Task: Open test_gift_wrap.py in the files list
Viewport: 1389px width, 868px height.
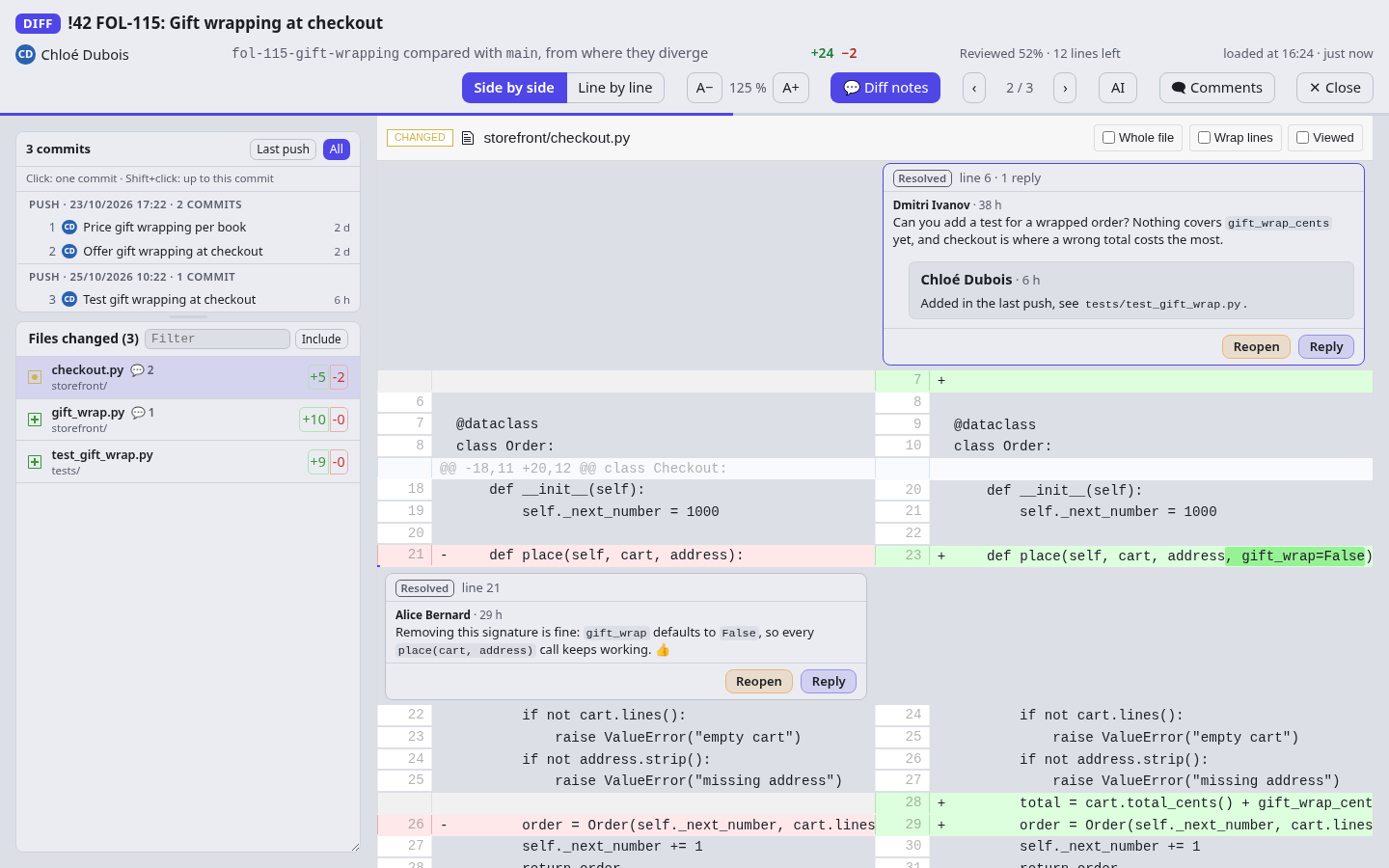Action: point(188,462)
